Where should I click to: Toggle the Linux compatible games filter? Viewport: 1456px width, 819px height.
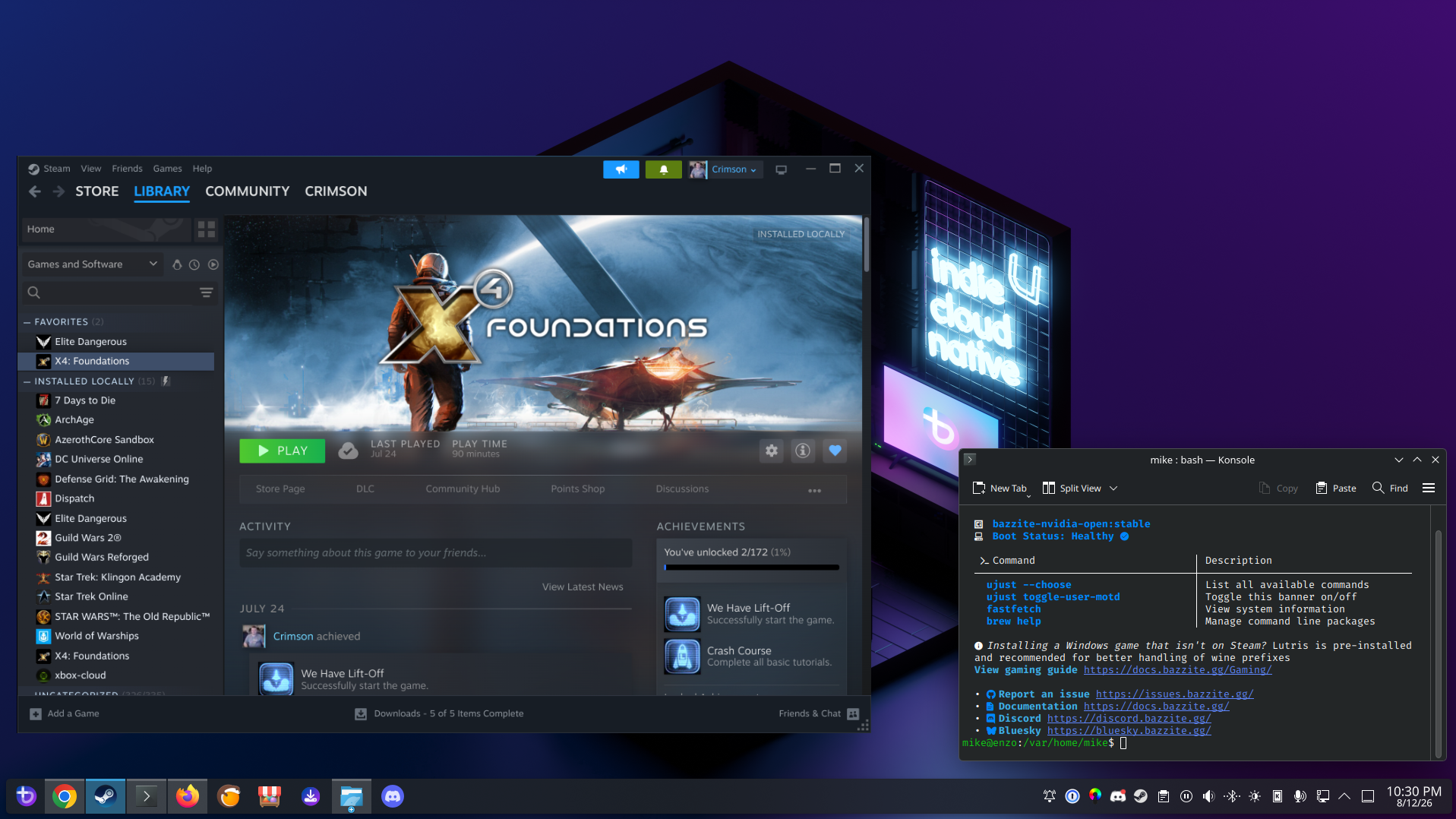[177, 264]
